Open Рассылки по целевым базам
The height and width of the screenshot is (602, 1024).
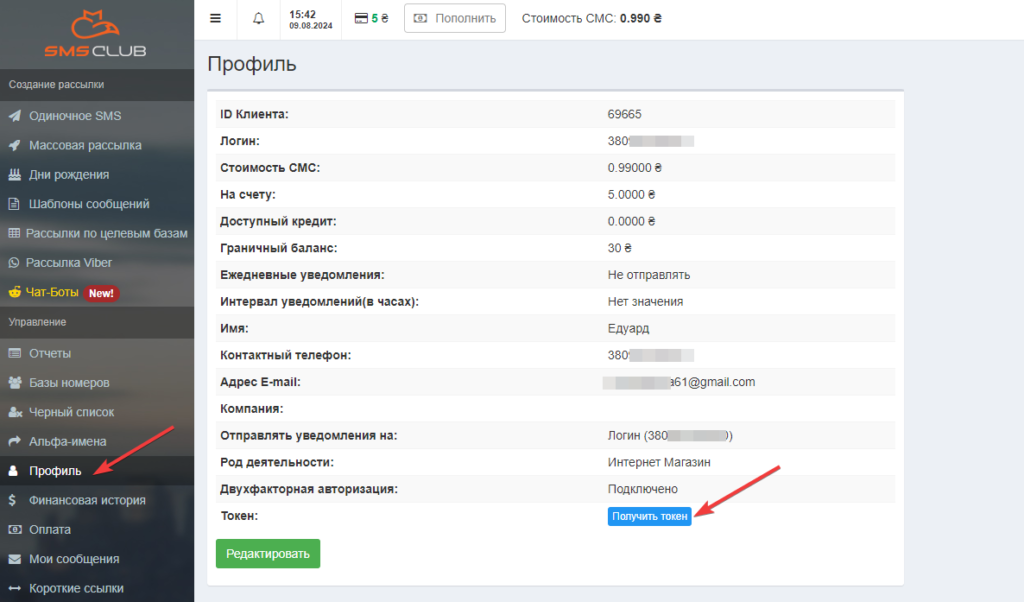(106, 233)
